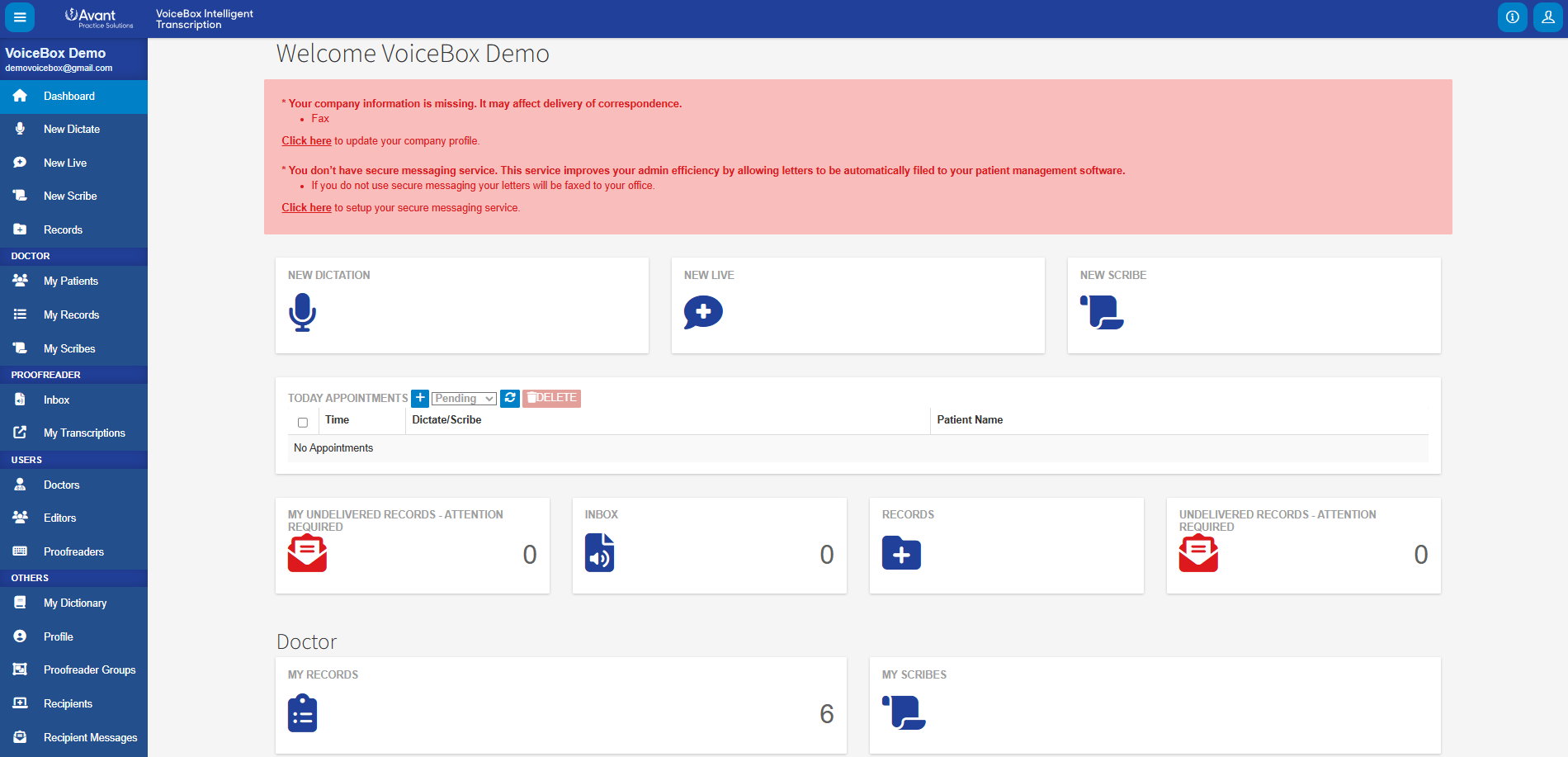The image size is (1568, 757).
Task: Click the Avant Practice Solutions logo
Action: click(x=99, y=18)
